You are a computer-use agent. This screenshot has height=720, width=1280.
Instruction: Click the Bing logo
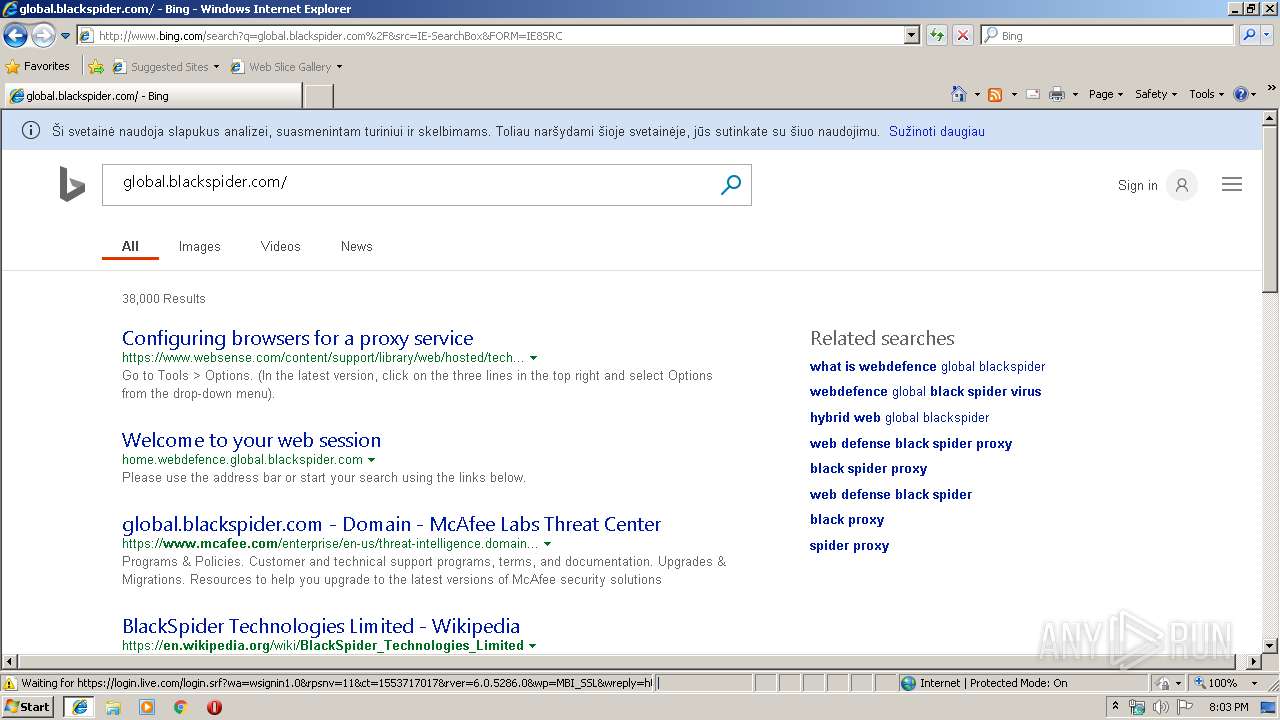tap(72, 185)
